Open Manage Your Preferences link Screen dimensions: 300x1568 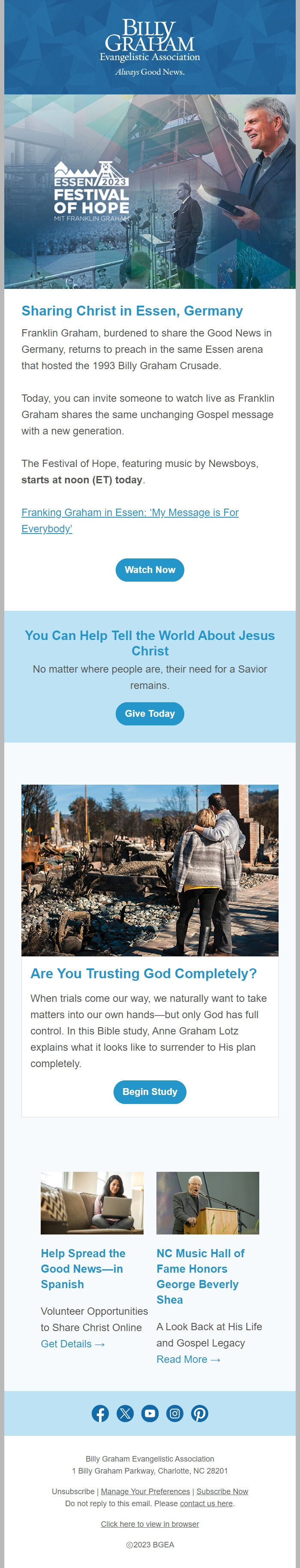(145, 1491)
